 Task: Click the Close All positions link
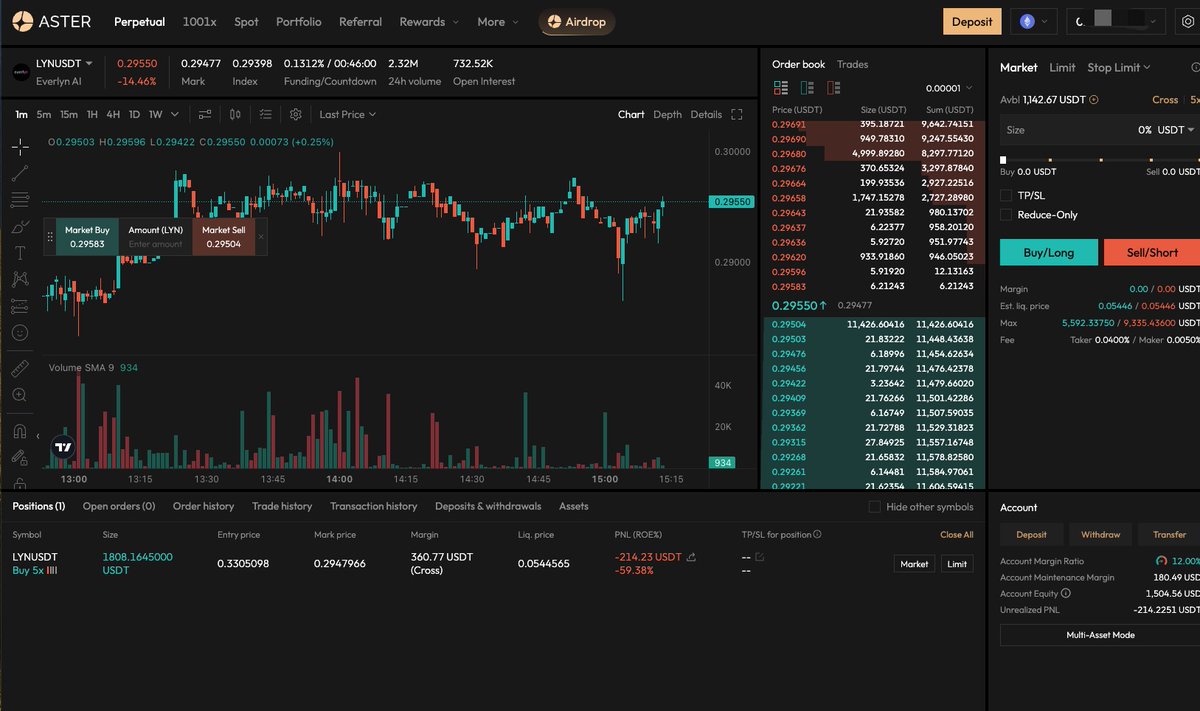click(x=956, y=535)
